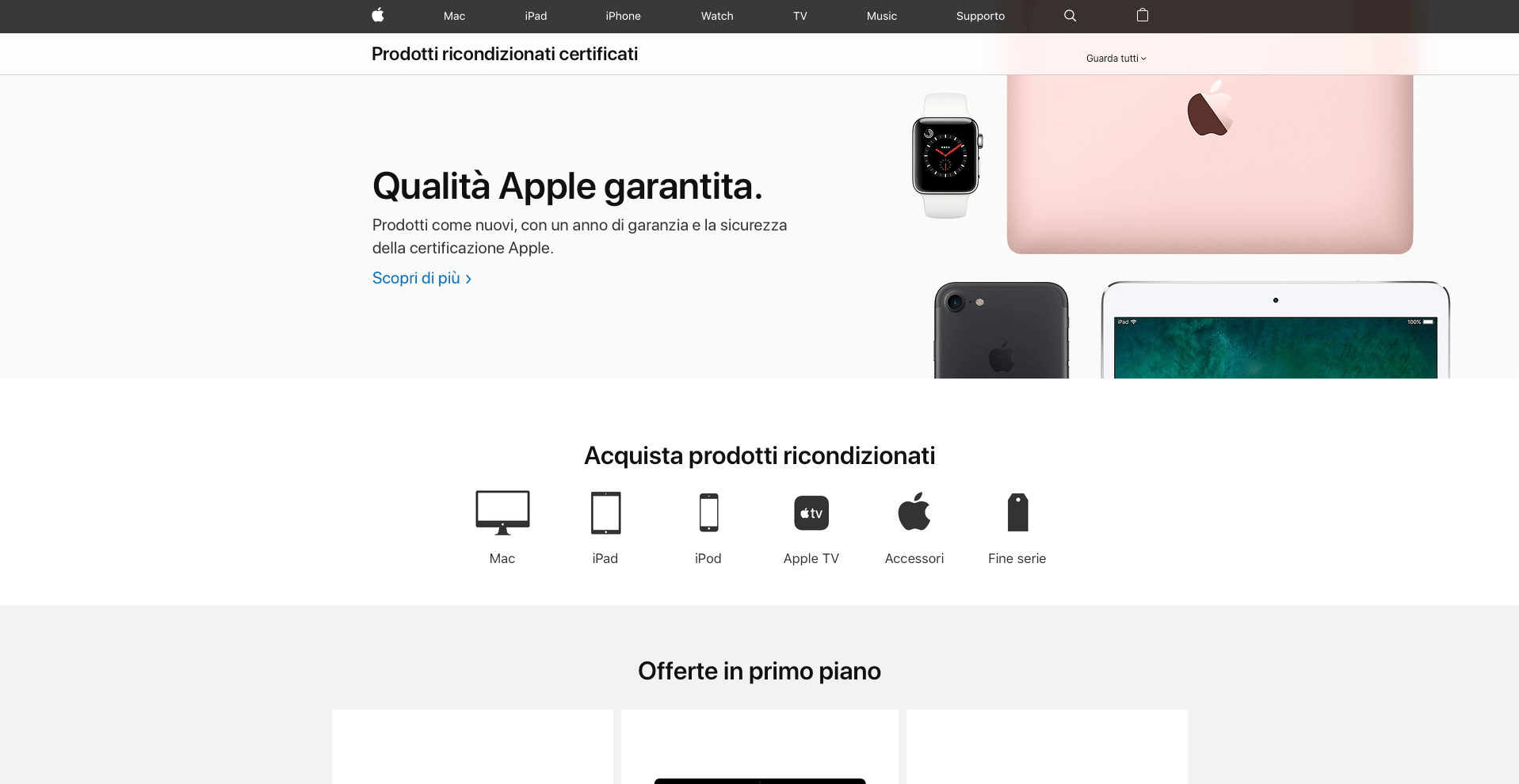Follow the Scopri di più link
The width and height of the screenshot is (1519, 784).
coord(422,278)
